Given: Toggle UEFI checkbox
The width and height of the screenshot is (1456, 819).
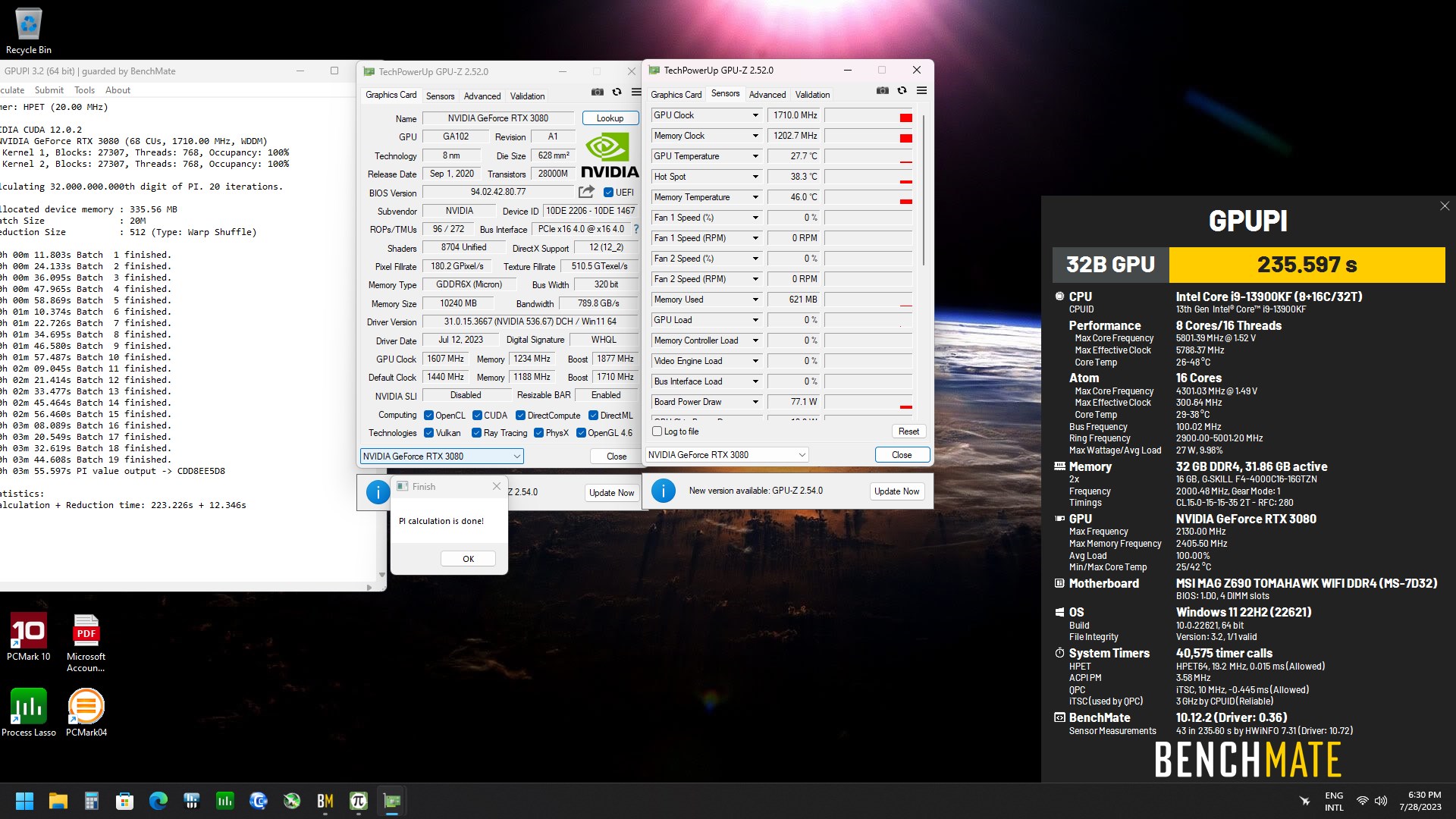Looking at the screenshot, I should click(608, 193).
